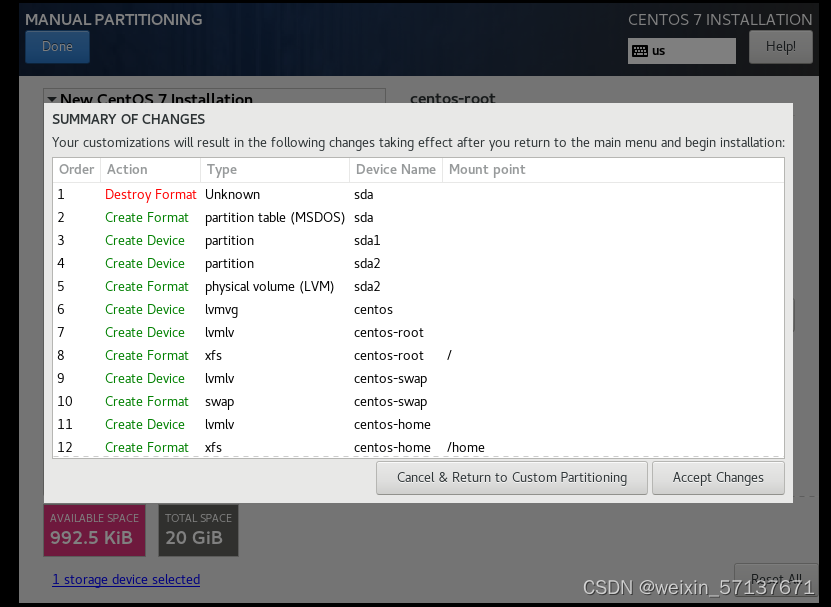Select 'centos-root' in order row 7
This screenshot has width=831, height=607.
(x=389, y=332)
